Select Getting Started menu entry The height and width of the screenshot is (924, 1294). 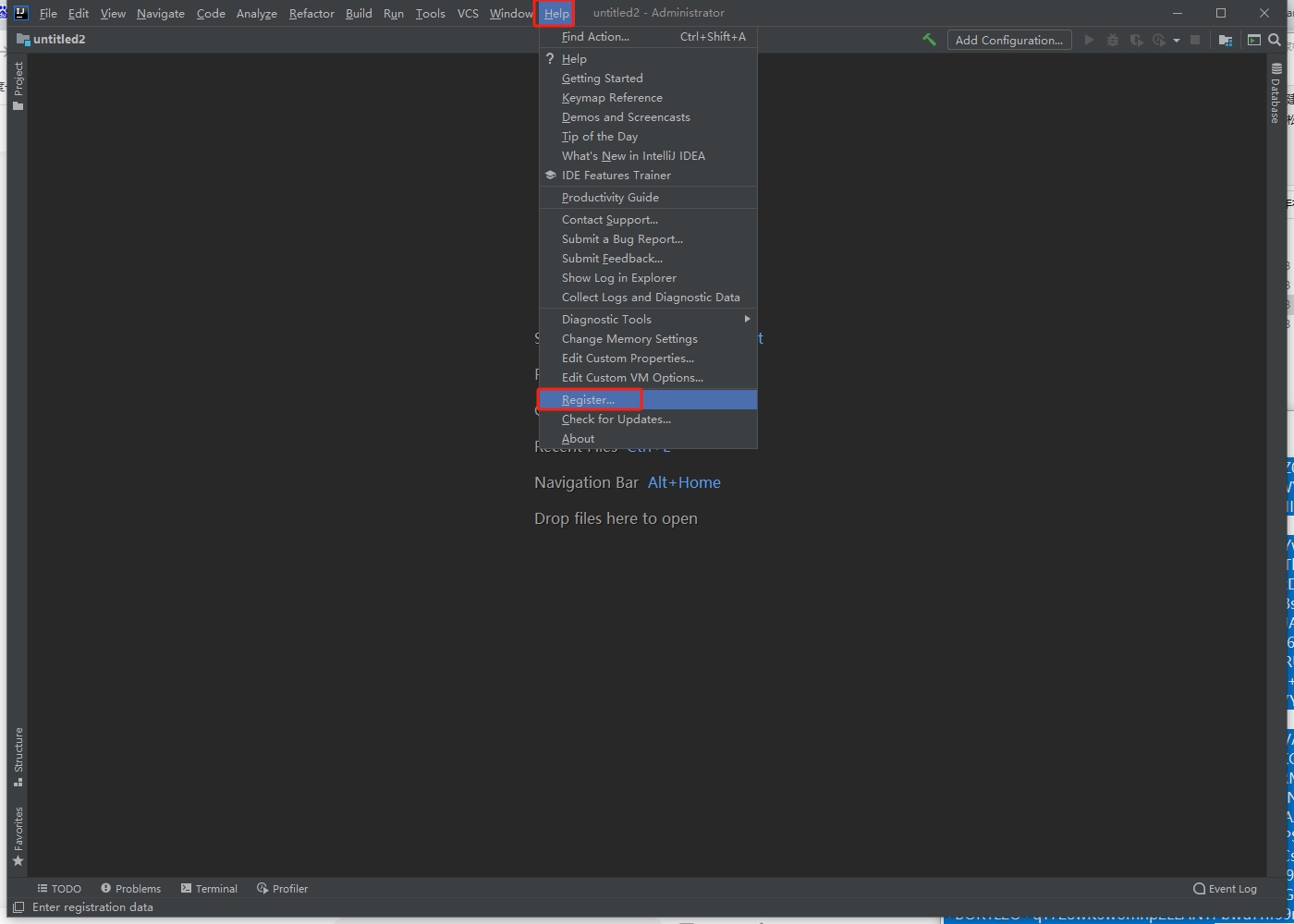coord(648,78)
